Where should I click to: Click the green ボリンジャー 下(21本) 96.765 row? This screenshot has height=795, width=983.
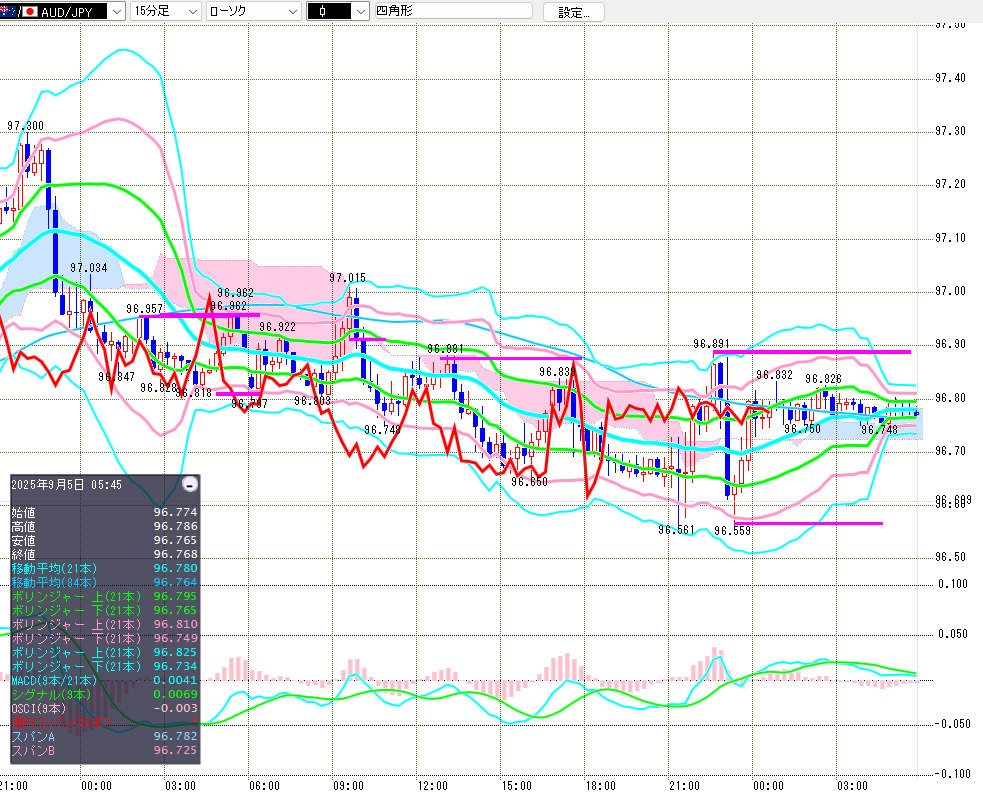point(105,610)
